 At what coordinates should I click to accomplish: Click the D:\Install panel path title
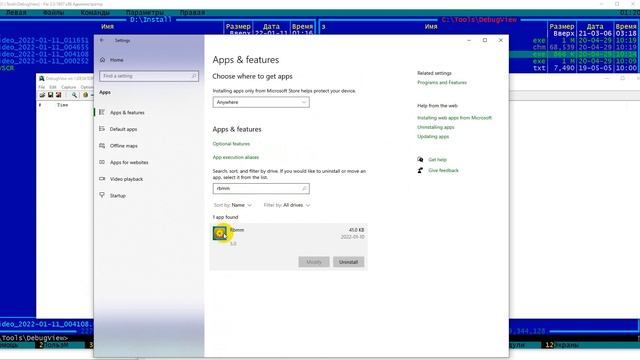pyautogui.click(x=151, y=20)
